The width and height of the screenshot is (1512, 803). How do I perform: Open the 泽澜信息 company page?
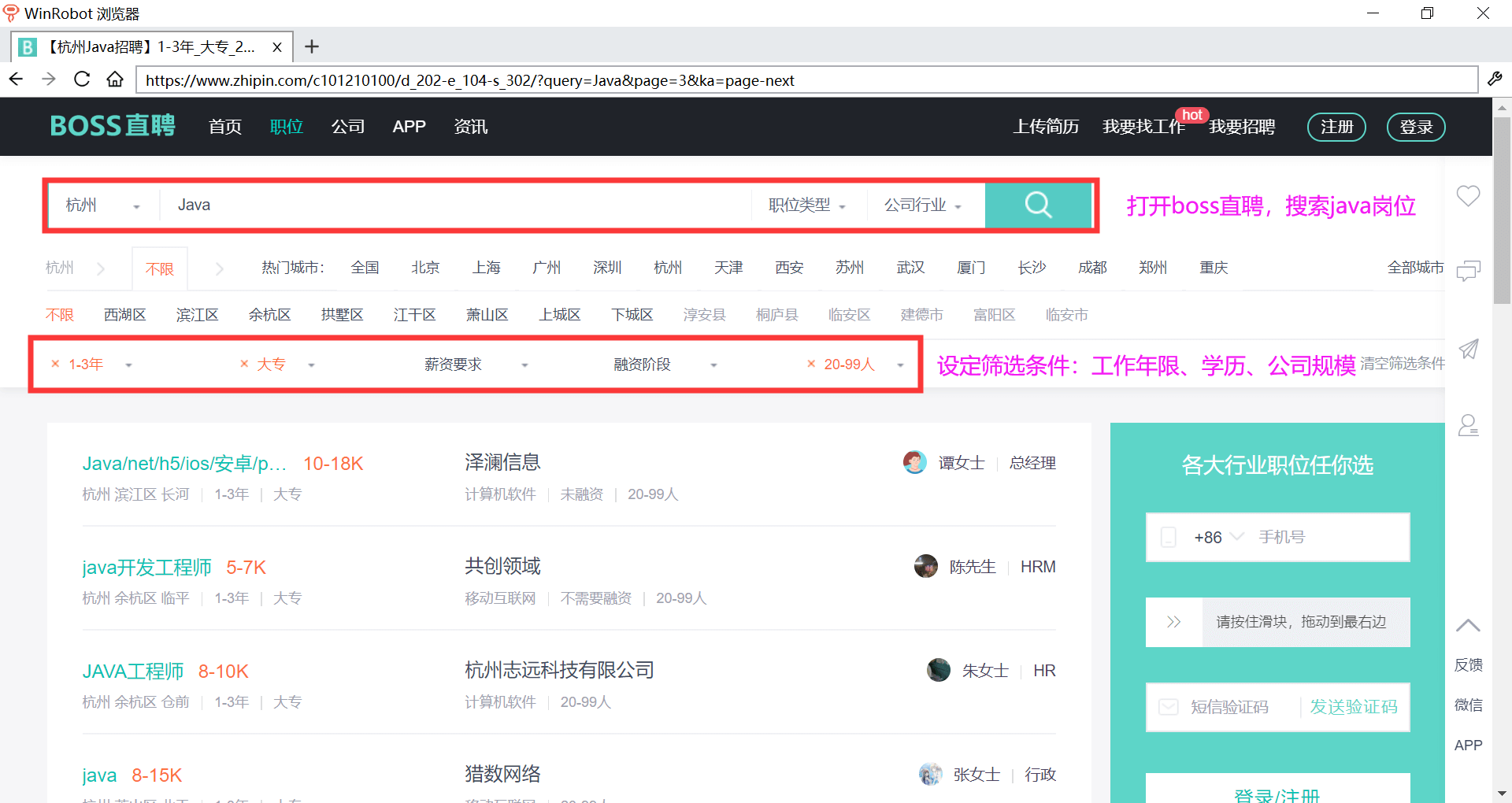point(502,462)
